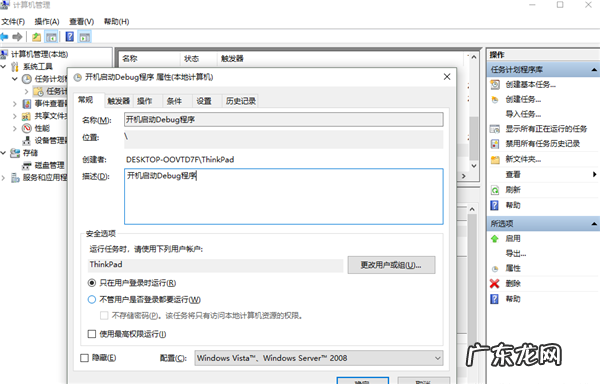Image resolution: width=600 pixels, height=384 pixels.
Task: Open the 配置 dropdown list
Action: 319,358
